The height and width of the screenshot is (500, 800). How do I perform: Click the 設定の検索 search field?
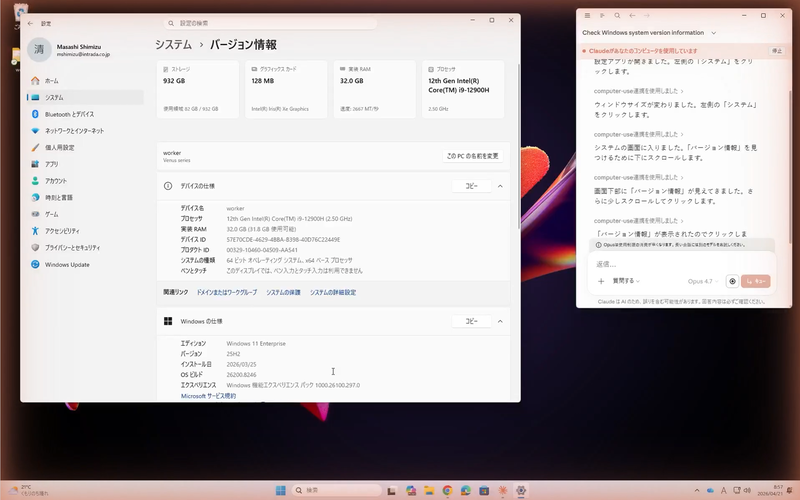[x=270, y=23]
